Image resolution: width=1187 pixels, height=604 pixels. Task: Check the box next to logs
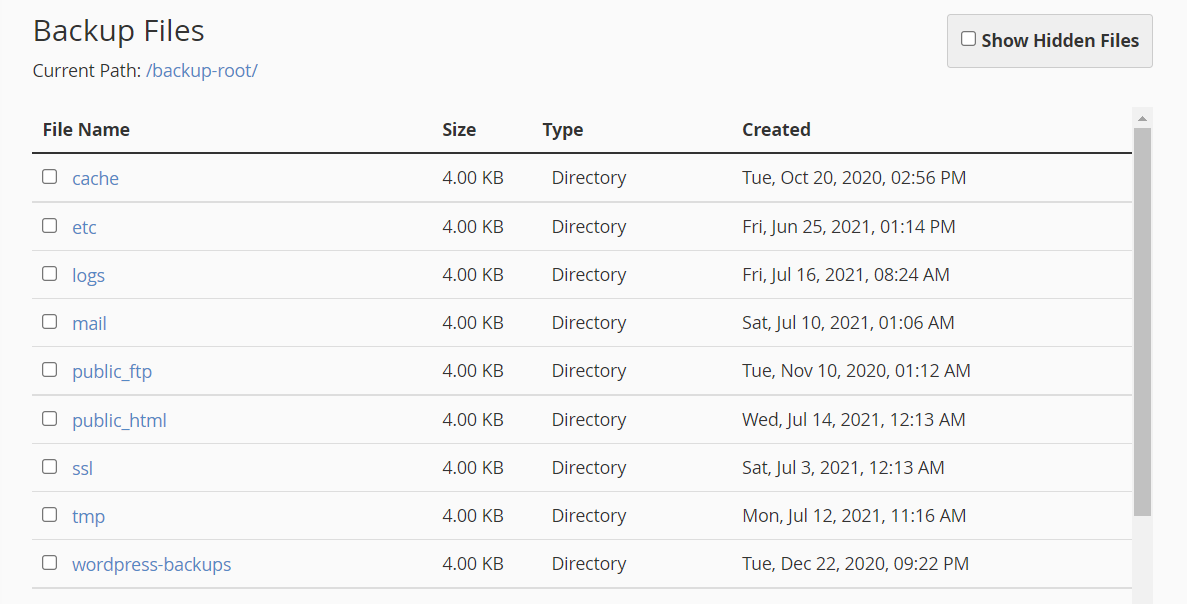49,273
